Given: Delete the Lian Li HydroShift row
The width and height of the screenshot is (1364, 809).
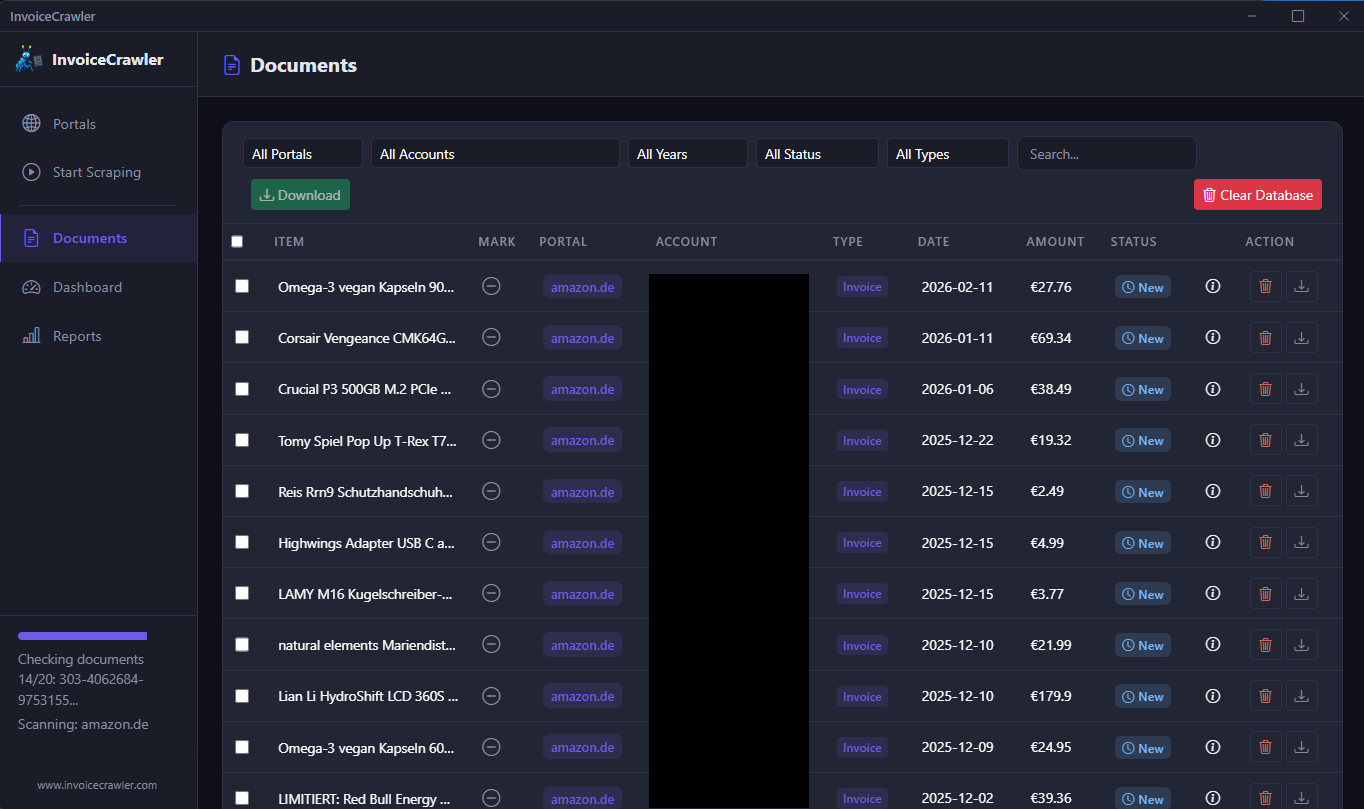Looking at the screenshot, I should 1265,696.
